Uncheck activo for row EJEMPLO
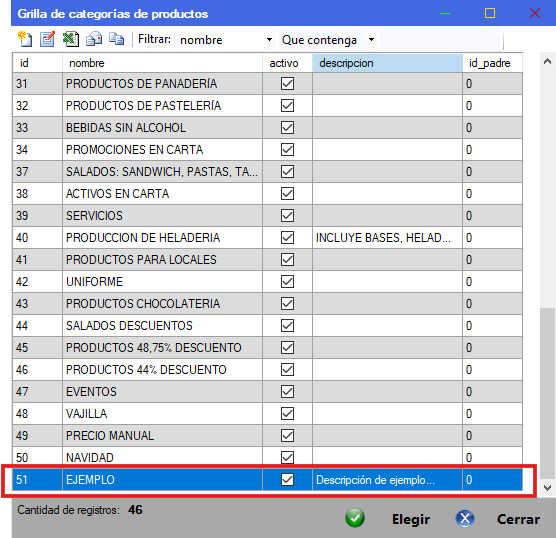Viewport: 556px width, 538px height. tap(287, 479)
